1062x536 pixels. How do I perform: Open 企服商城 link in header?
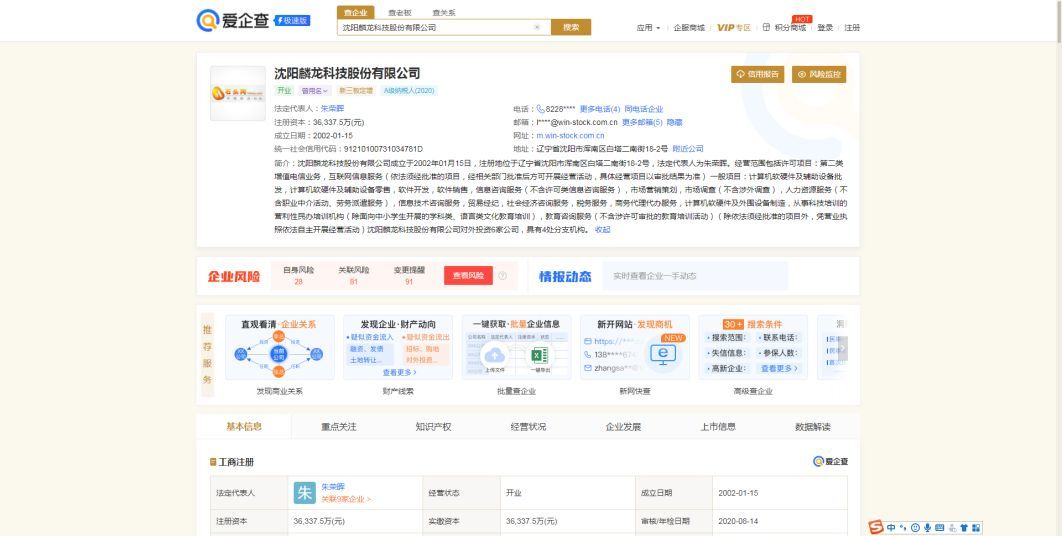pyautogui.click(x=689, y=28)
